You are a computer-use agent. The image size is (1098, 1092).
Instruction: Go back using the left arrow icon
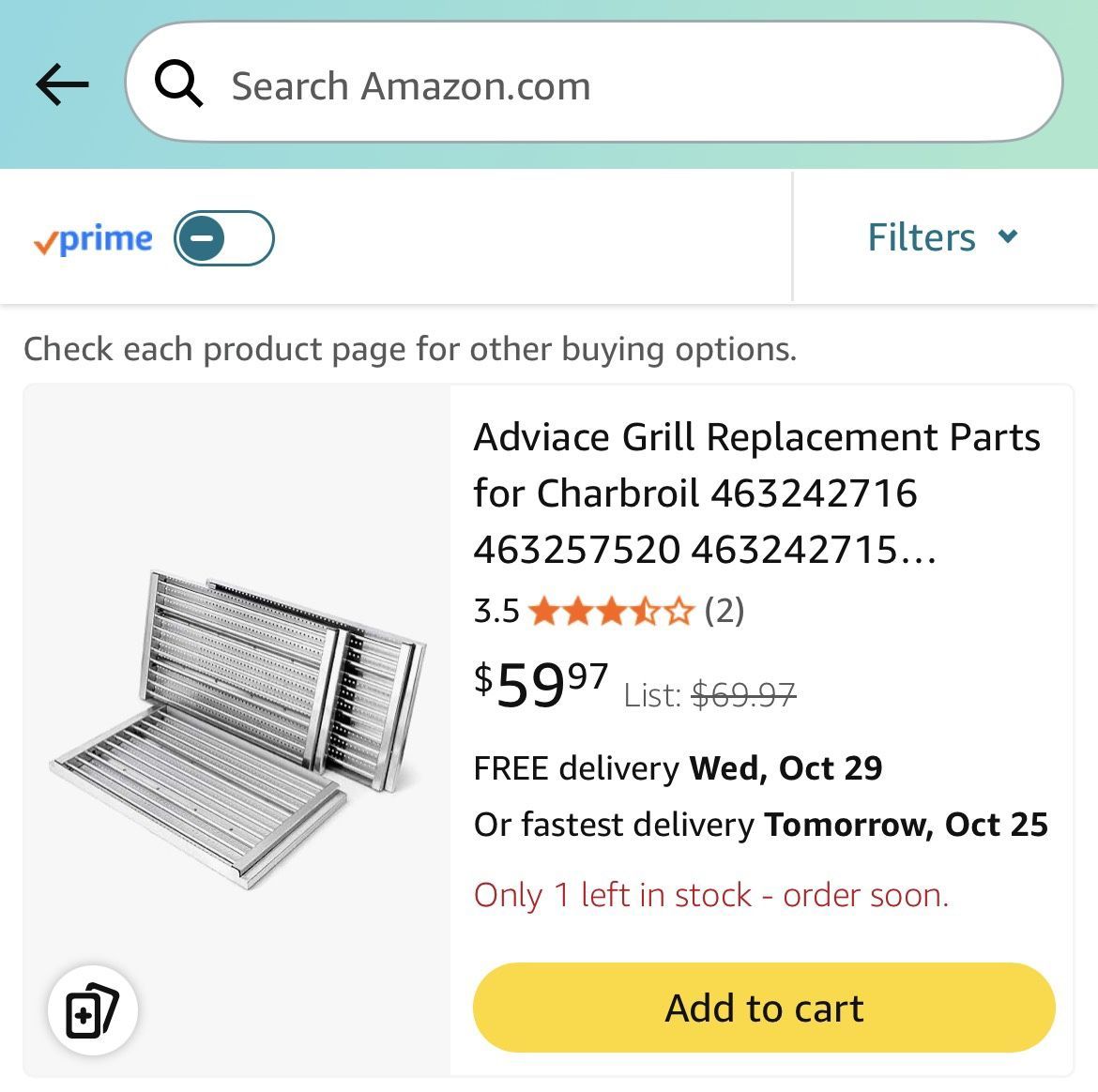point(62,84)
